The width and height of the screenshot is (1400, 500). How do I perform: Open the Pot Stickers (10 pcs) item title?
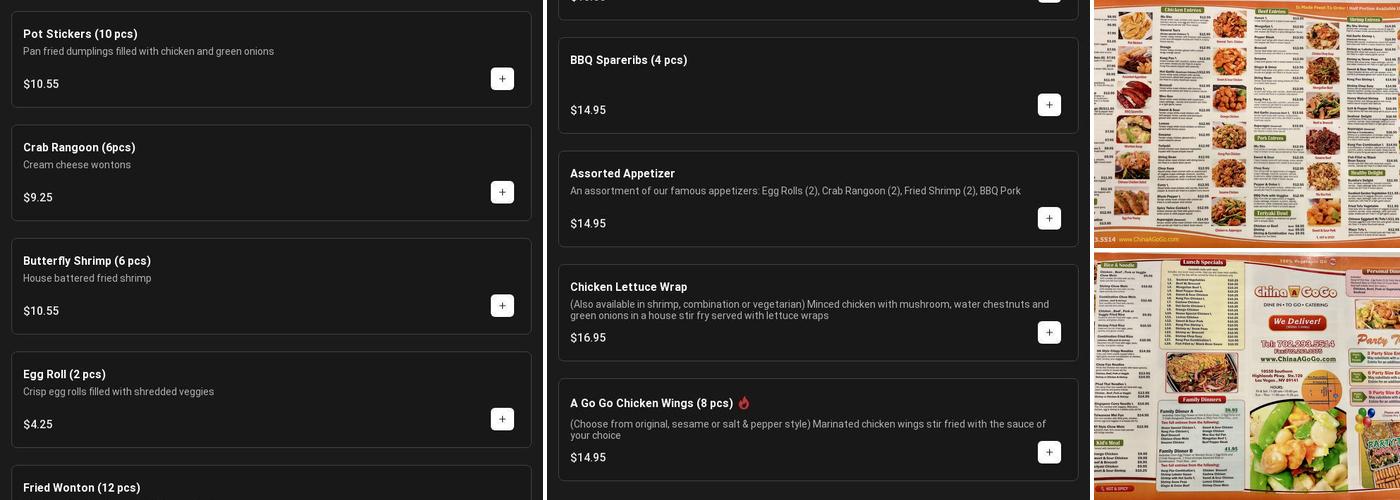80,34
